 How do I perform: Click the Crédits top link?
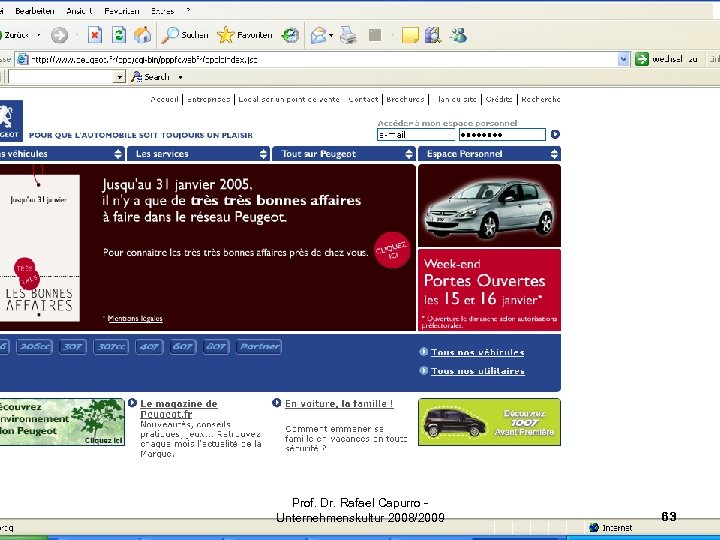point(499,99)
